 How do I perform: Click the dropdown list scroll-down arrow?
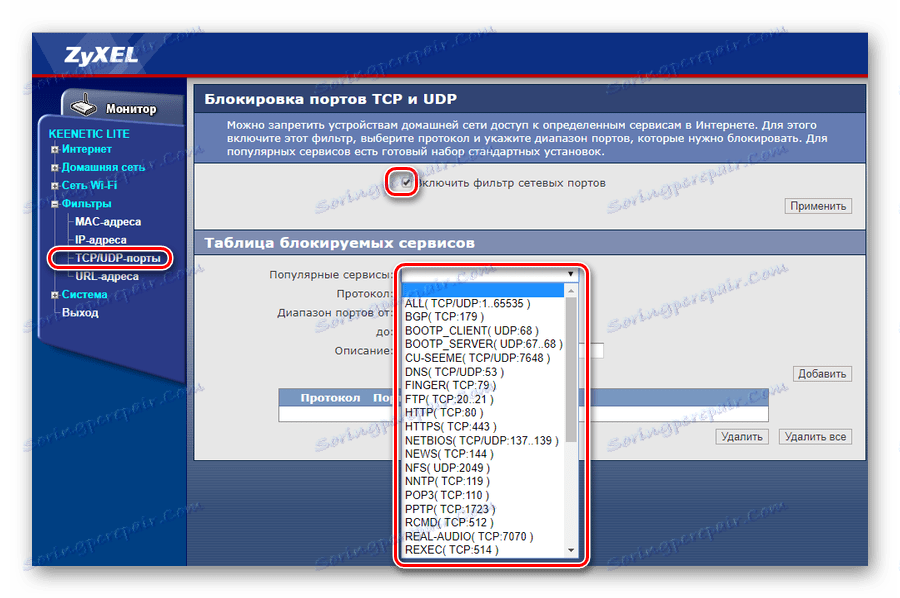pos(571,550)
